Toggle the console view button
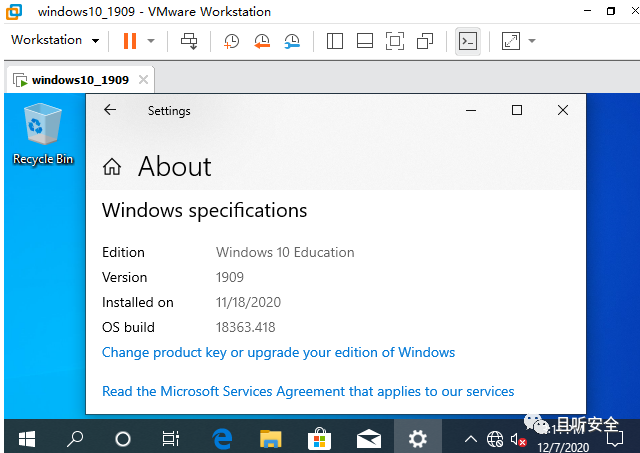Image resolution: width=640 pixels, height=453 pixels. pos(468,41)
